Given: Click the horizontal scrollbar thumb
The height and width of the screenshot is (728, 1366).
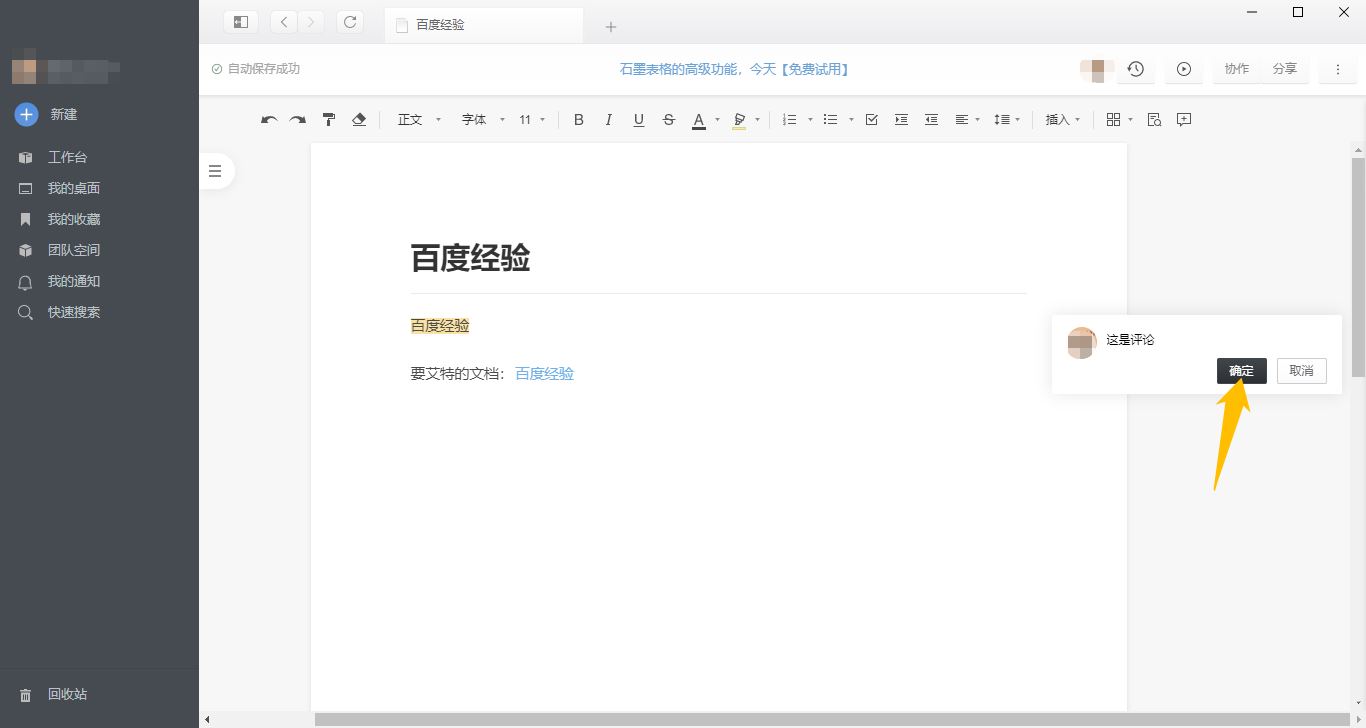Looking at the screenshot, I should point(832,719).
